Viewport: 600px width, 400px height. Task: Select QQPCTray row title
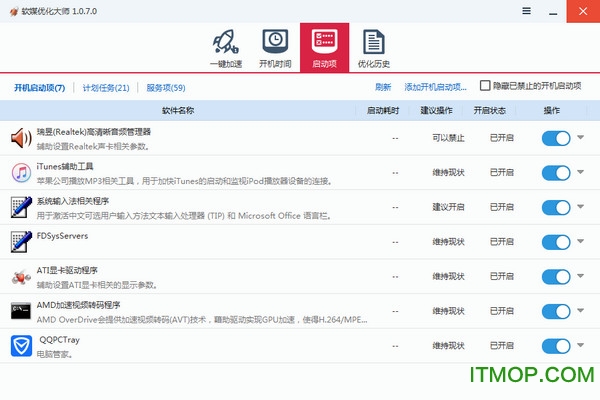[x=59, y=340]
